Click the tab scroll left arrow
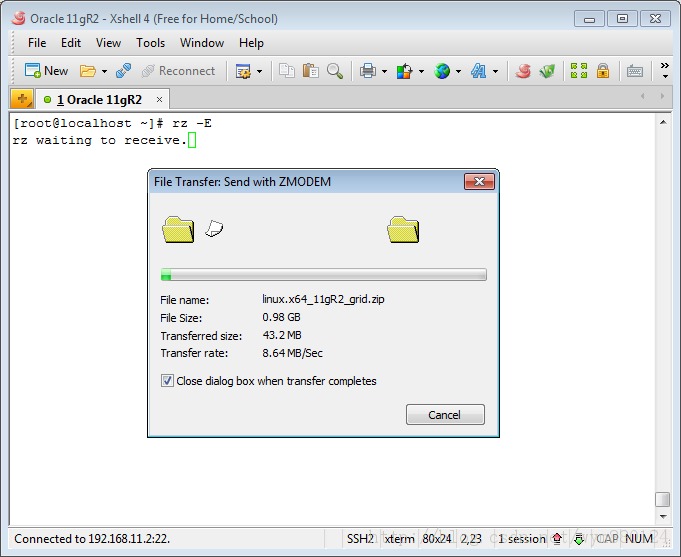This screenshot has height=557, width=681. point(643,96)
